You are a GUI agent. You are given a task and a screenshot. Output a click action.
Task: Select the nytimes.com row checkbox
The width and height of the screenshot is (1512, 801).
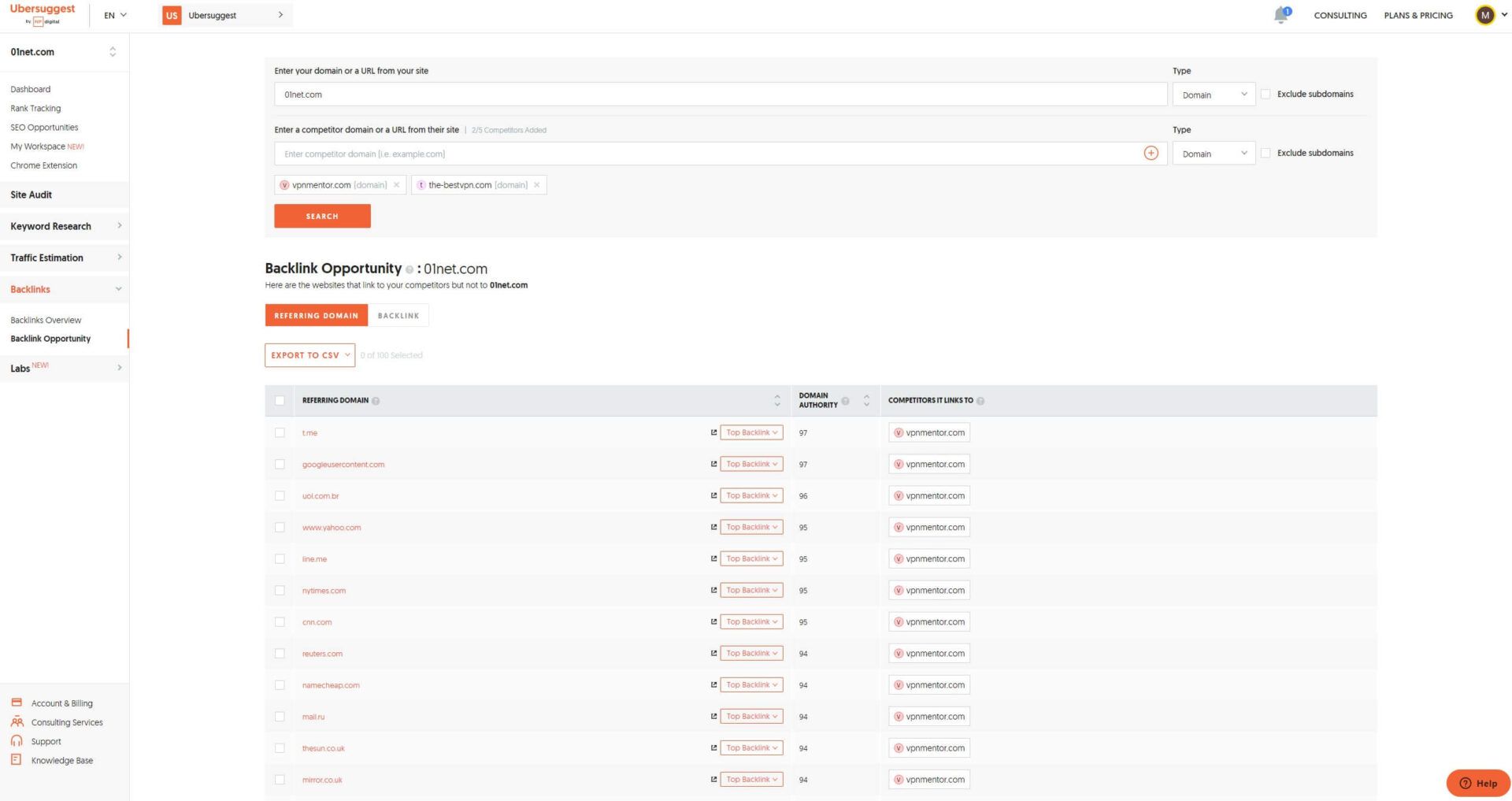coord(280,590)
